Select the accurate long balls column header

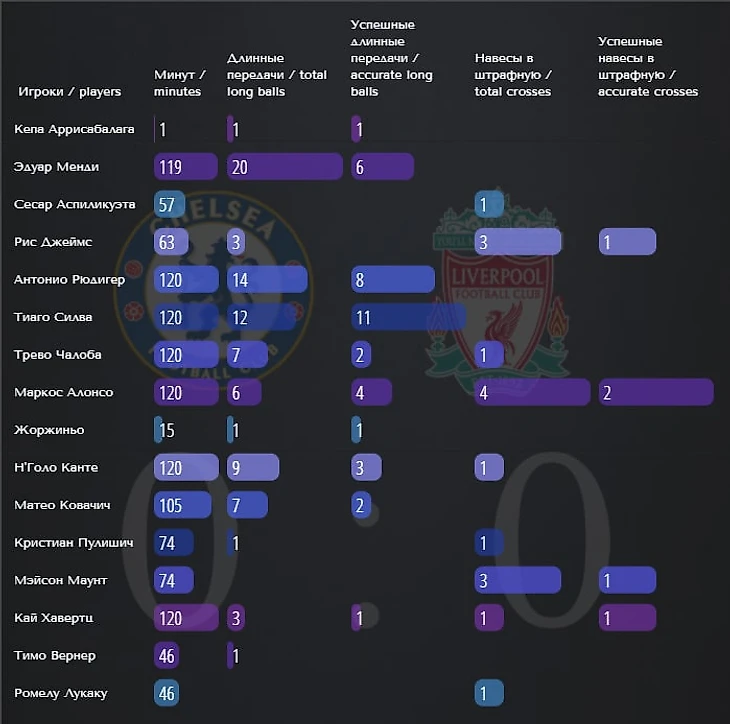click(392, 58)
